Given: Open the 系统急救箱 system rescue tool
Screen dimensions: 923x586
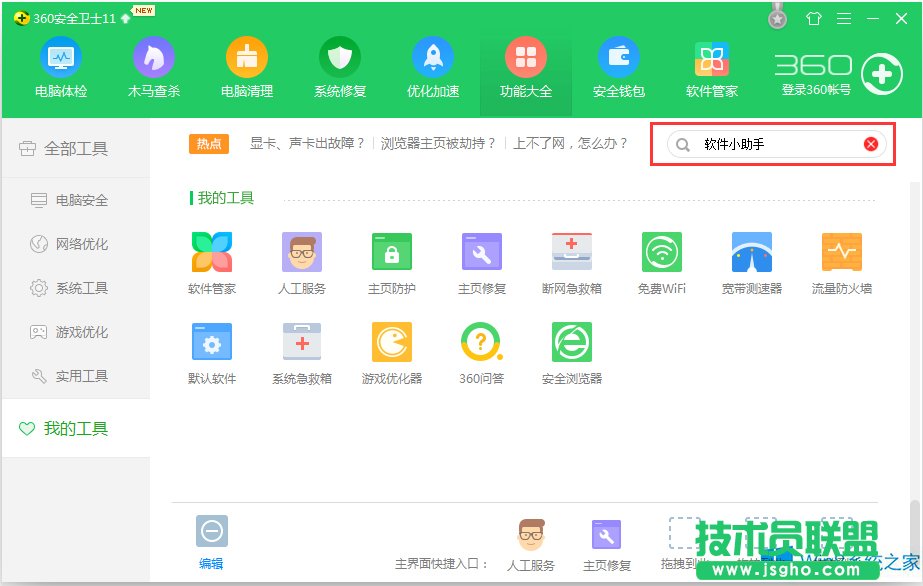Looking at the screenshot, I should (x=301, y=350).
